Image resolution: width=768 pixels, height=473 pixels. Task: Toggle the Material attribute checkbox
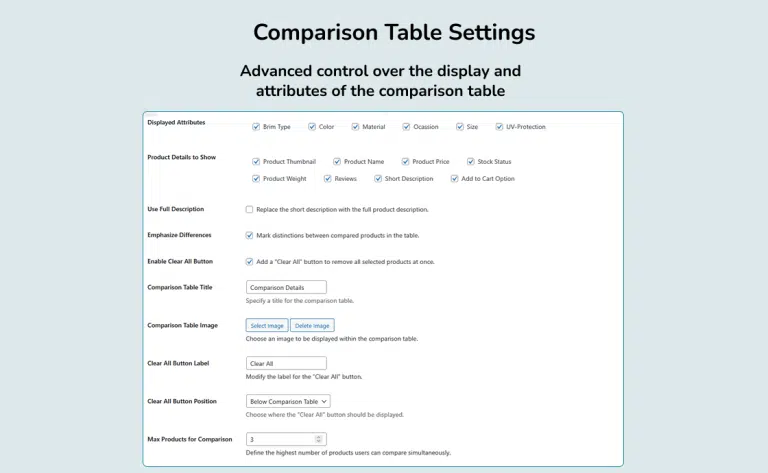356,127
